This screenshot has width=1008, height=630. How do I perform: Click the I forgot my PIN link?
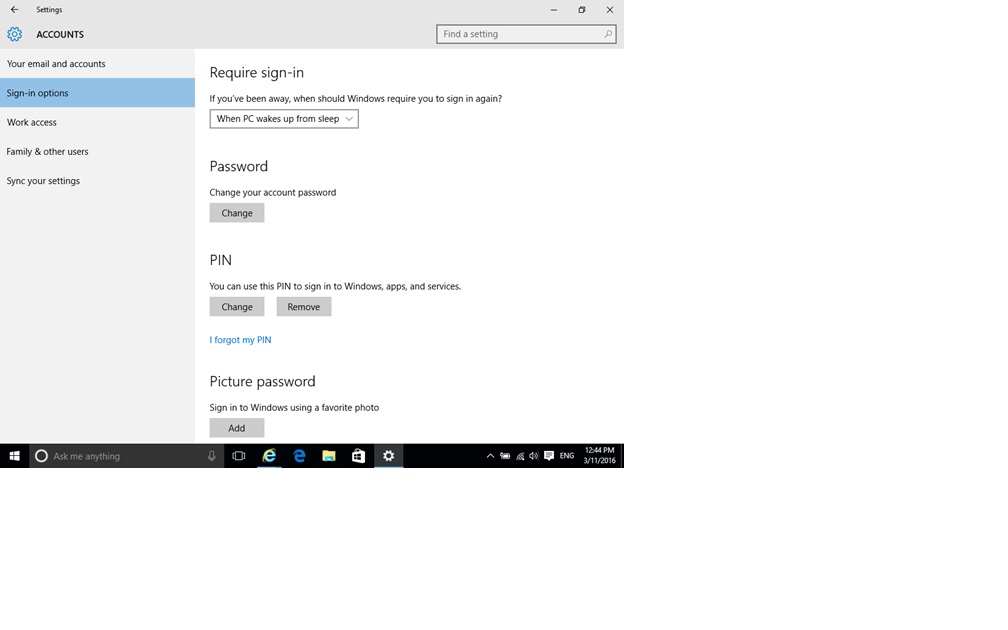[x=240, y=340]
